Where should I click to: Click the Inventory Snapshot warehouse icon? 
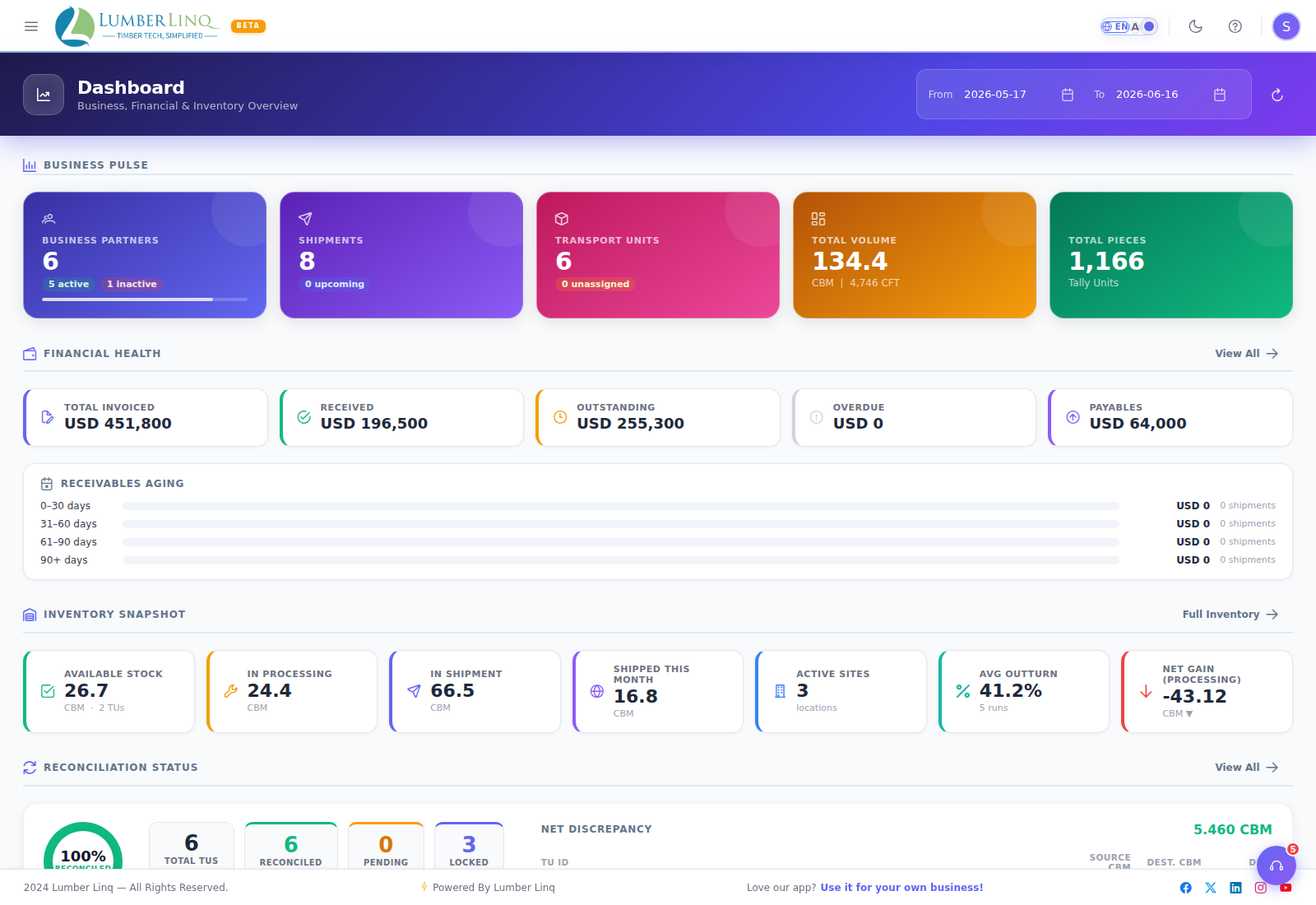coord(30,615)
